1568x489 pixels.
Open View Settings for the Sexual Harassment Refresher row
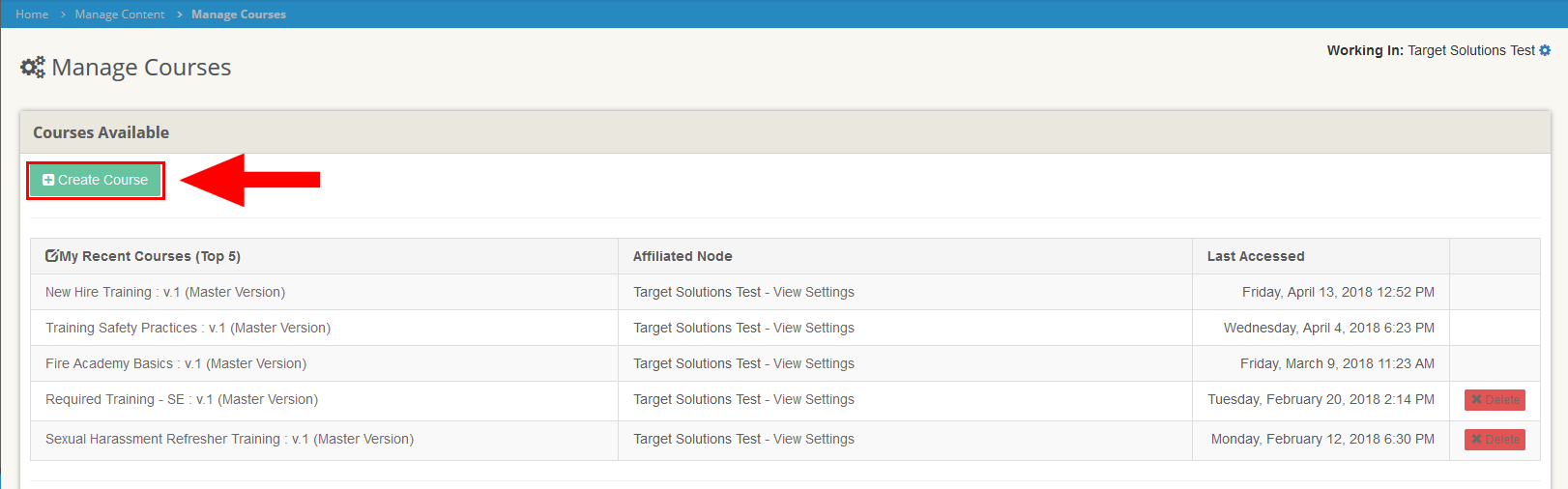coord(813,439)
